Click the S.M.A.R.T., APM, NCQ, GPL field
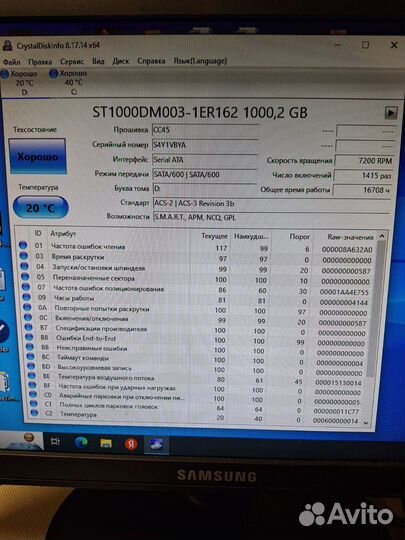 [271, 218]
